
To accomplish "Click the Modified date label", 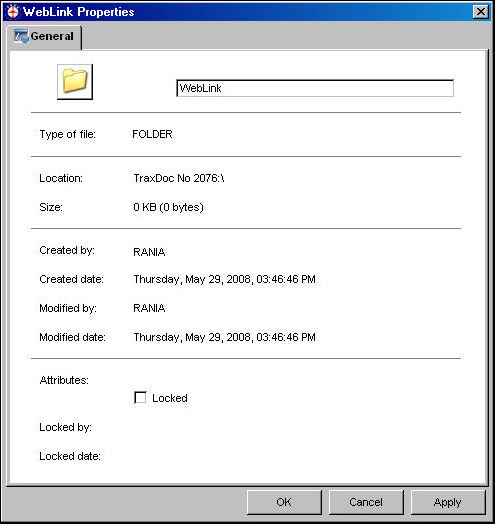I will point(72,337).
